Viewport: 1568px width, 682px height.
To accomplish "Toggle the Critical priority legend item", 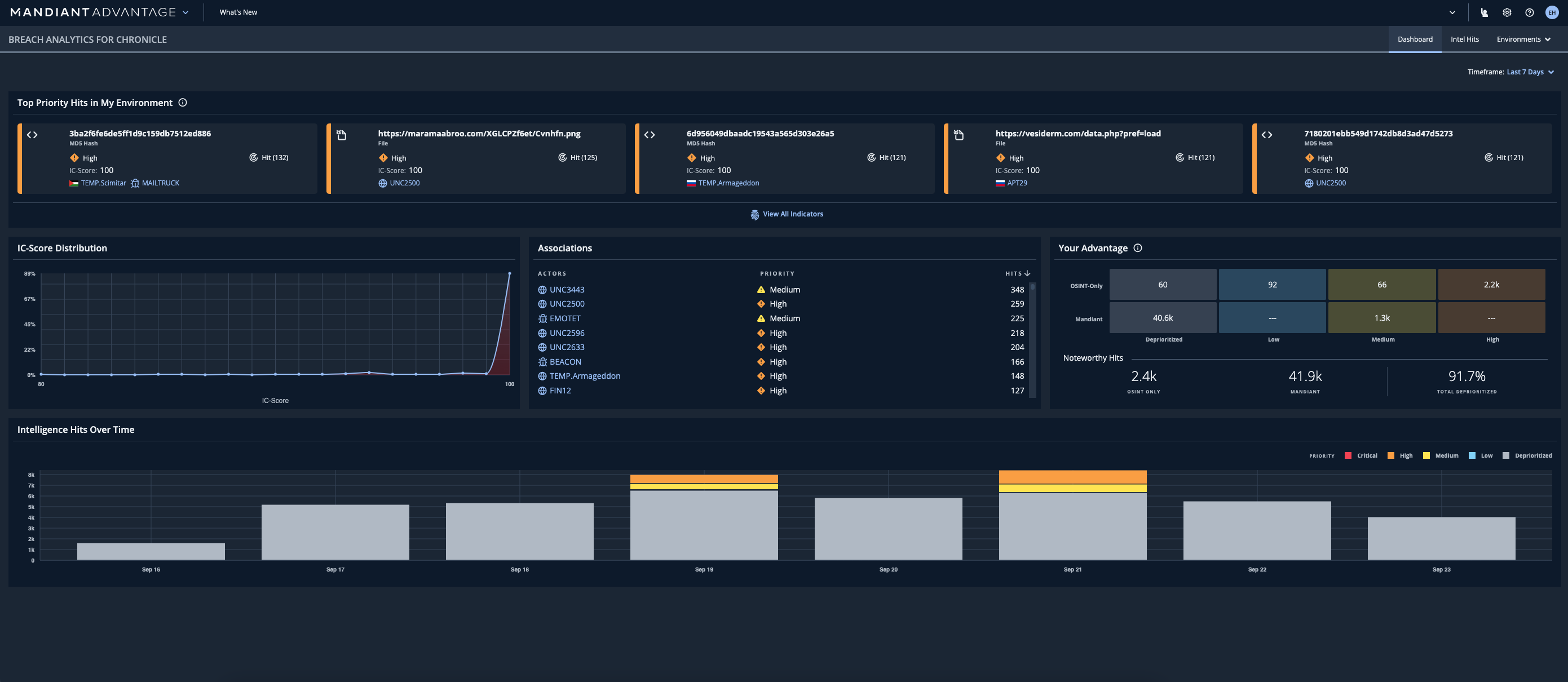I will [x=1361, y=455].
